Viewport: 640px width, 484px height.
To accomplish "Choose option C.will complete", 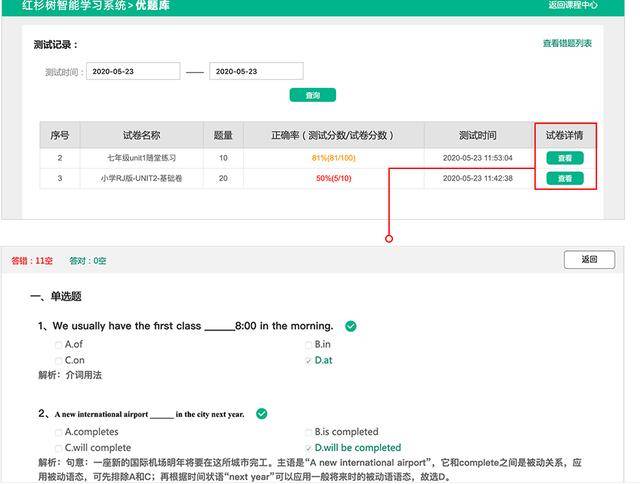I will click(x=59, y=448).
